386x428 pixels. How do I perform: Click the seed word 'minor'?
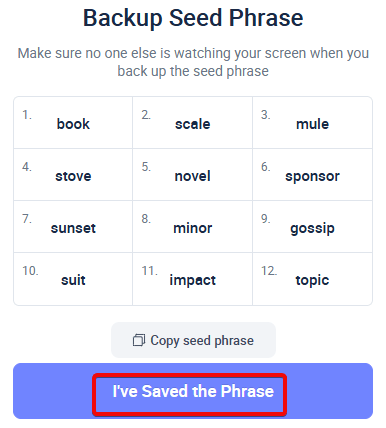(193, 228)
